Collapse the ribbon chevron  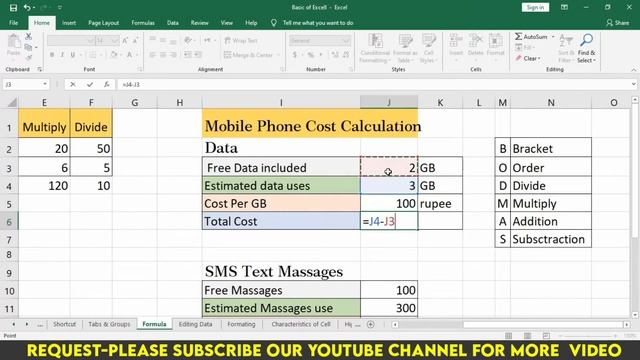633,70
